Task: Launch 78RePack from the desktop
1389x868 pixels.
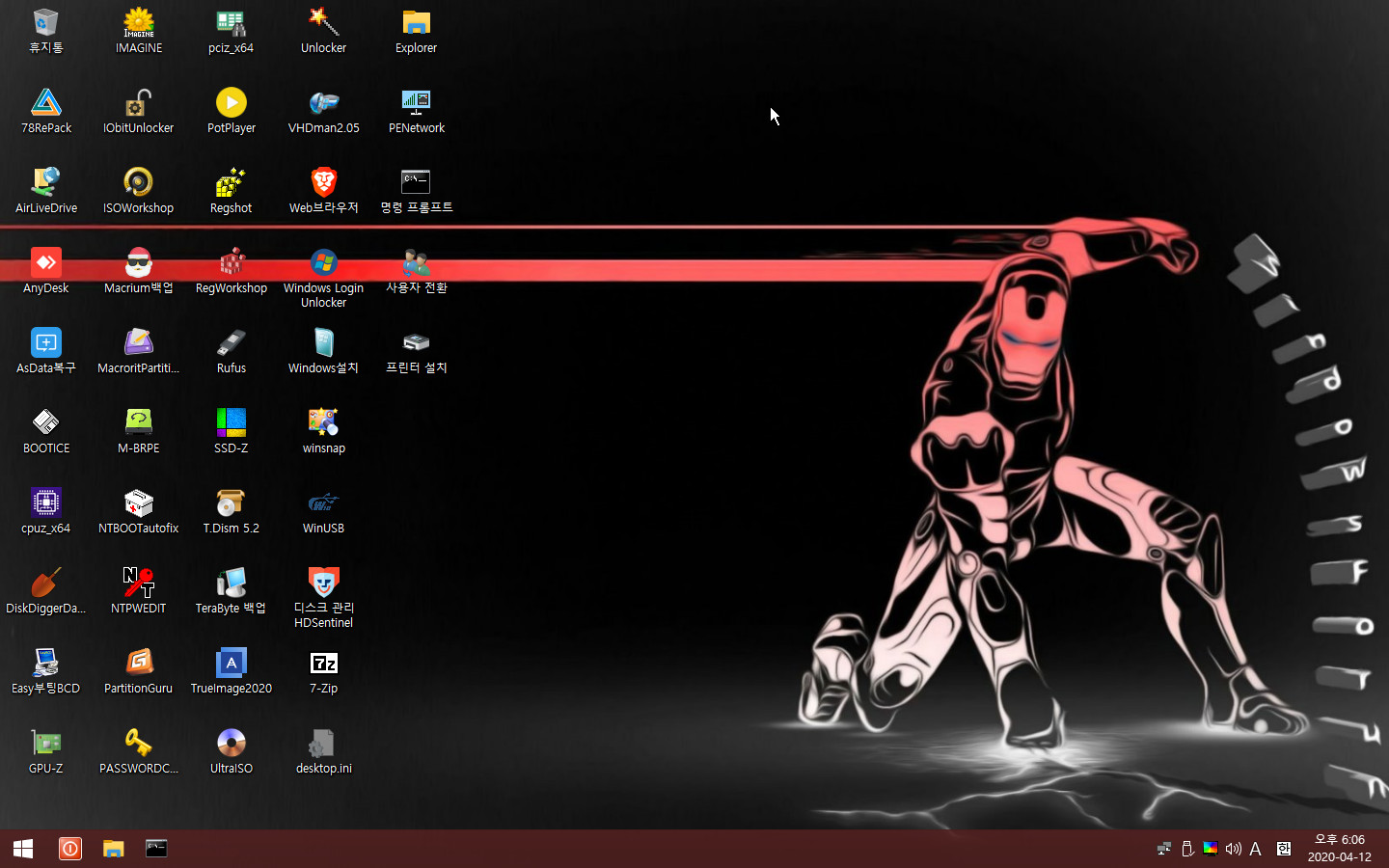Action: 46,111
